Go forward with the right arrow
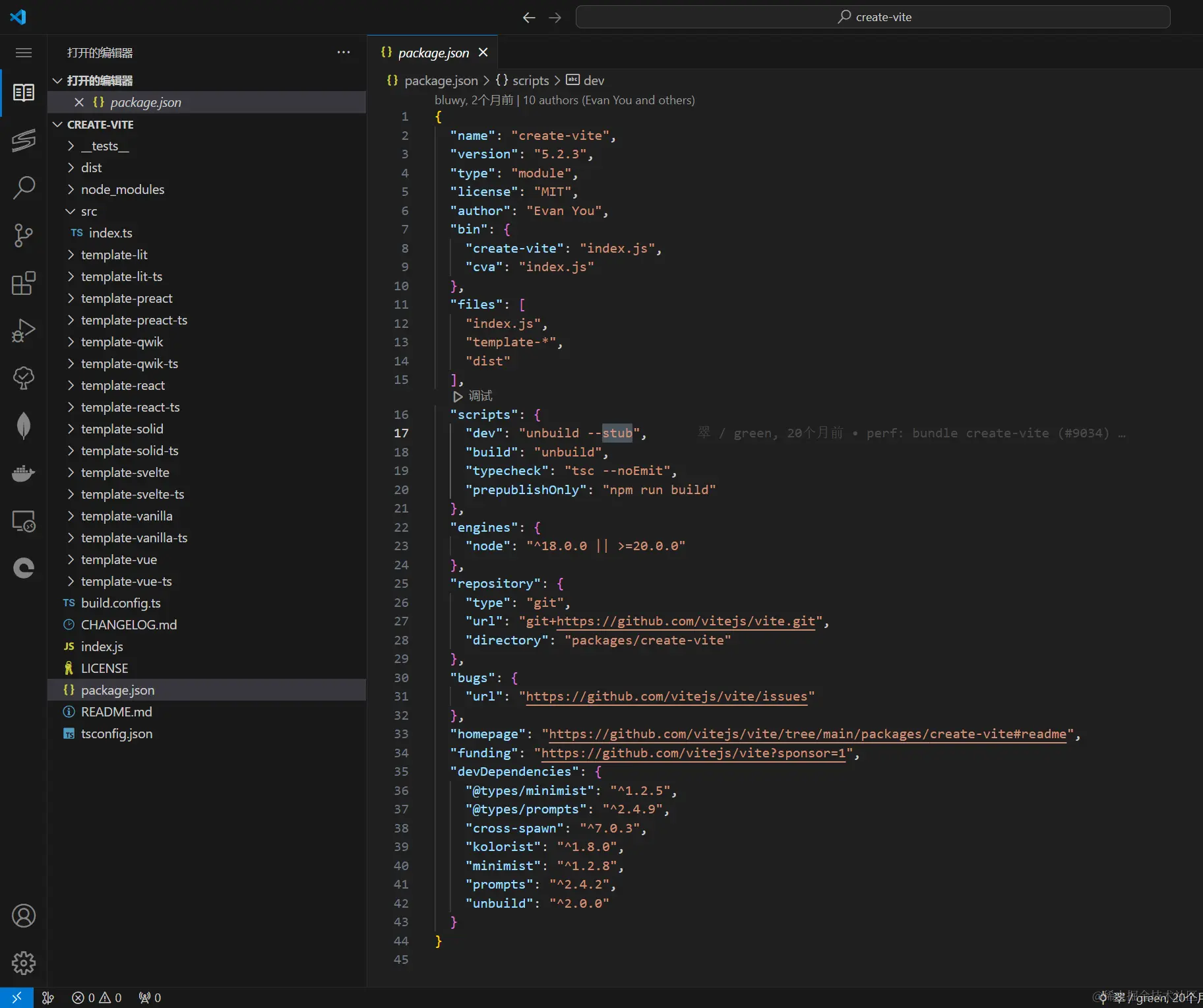1203x1008 pixels. 555,17
